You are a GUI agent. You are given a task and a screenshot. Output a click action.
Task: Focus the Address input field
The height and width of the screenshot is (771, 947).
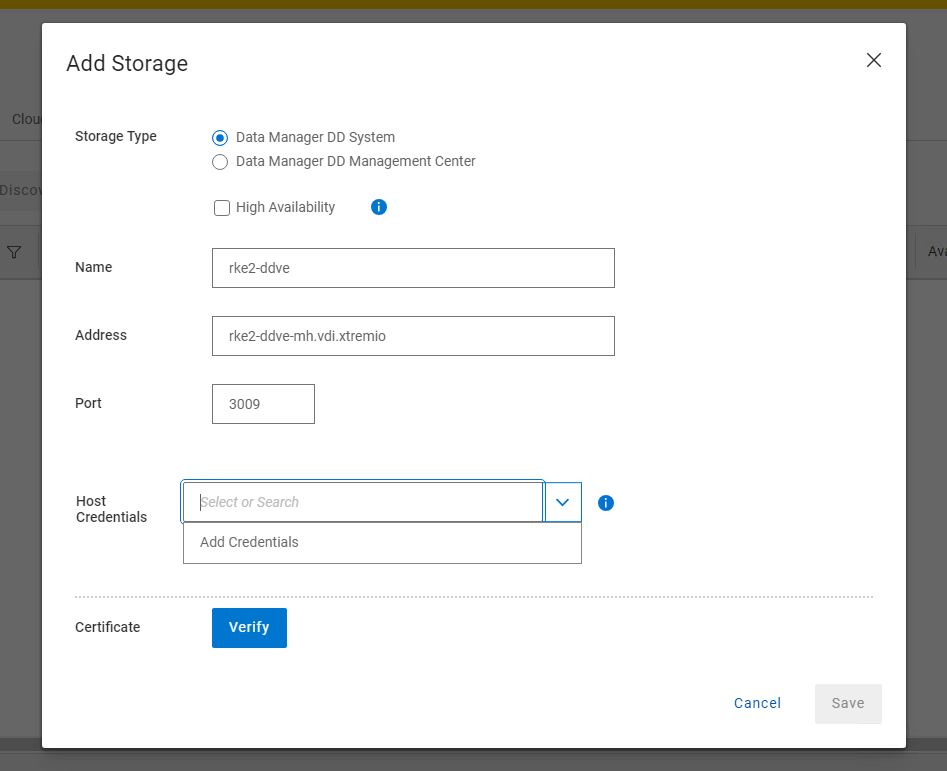pos(413,336)
